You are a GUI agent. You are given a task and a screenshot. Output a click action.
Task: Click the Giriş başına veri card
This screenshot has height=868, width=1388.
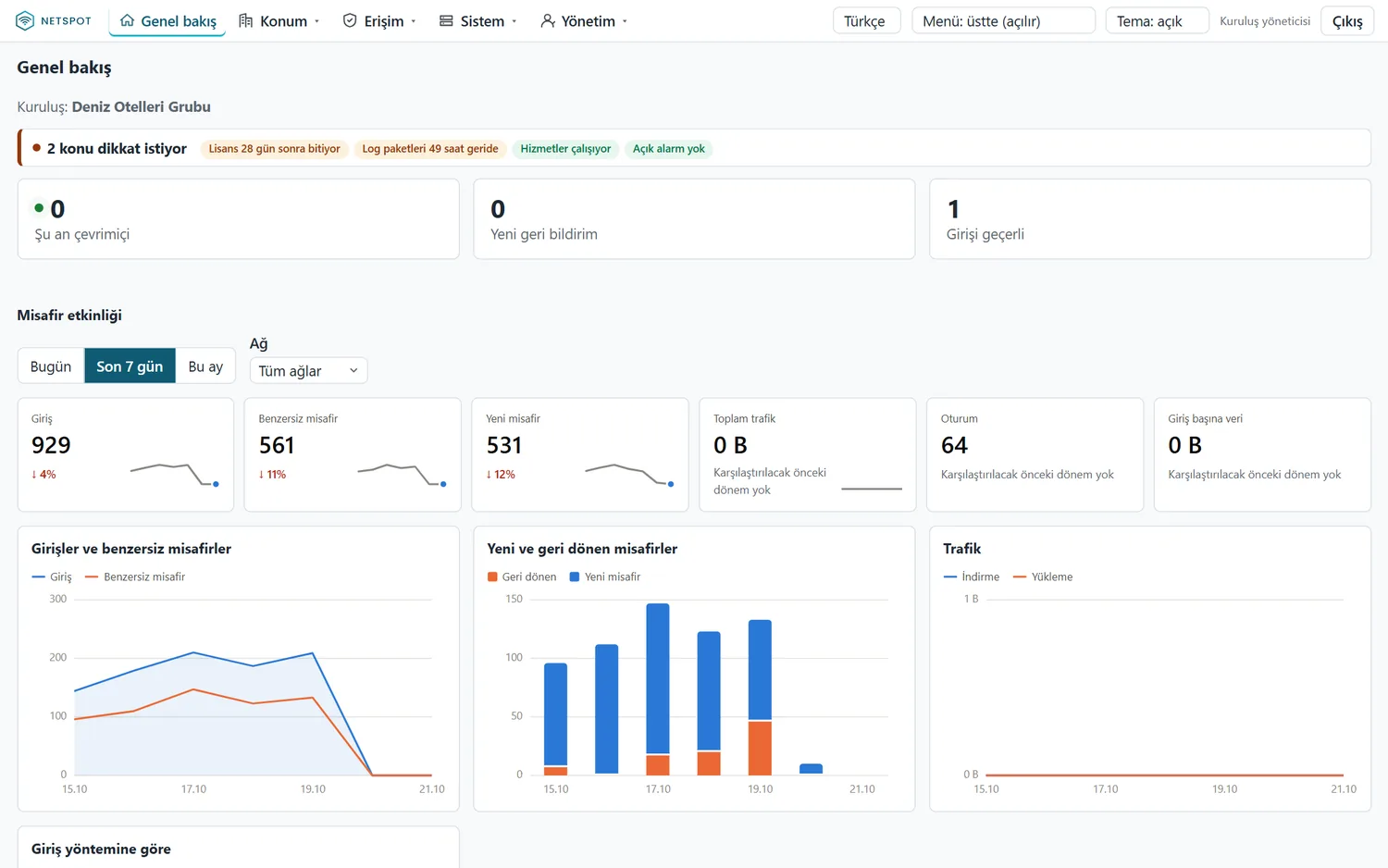coord(1262,454)
